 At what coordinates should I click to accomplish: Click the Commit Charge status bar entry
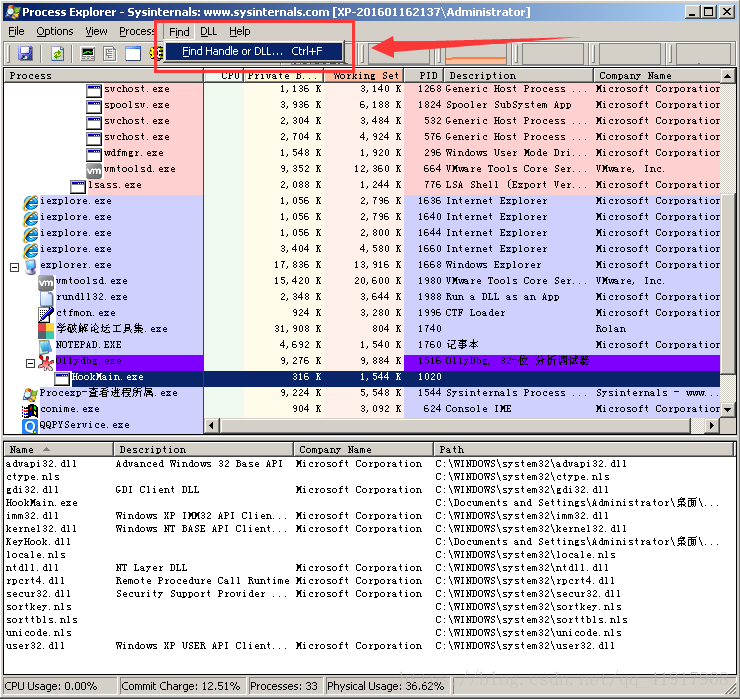(182, 686)
